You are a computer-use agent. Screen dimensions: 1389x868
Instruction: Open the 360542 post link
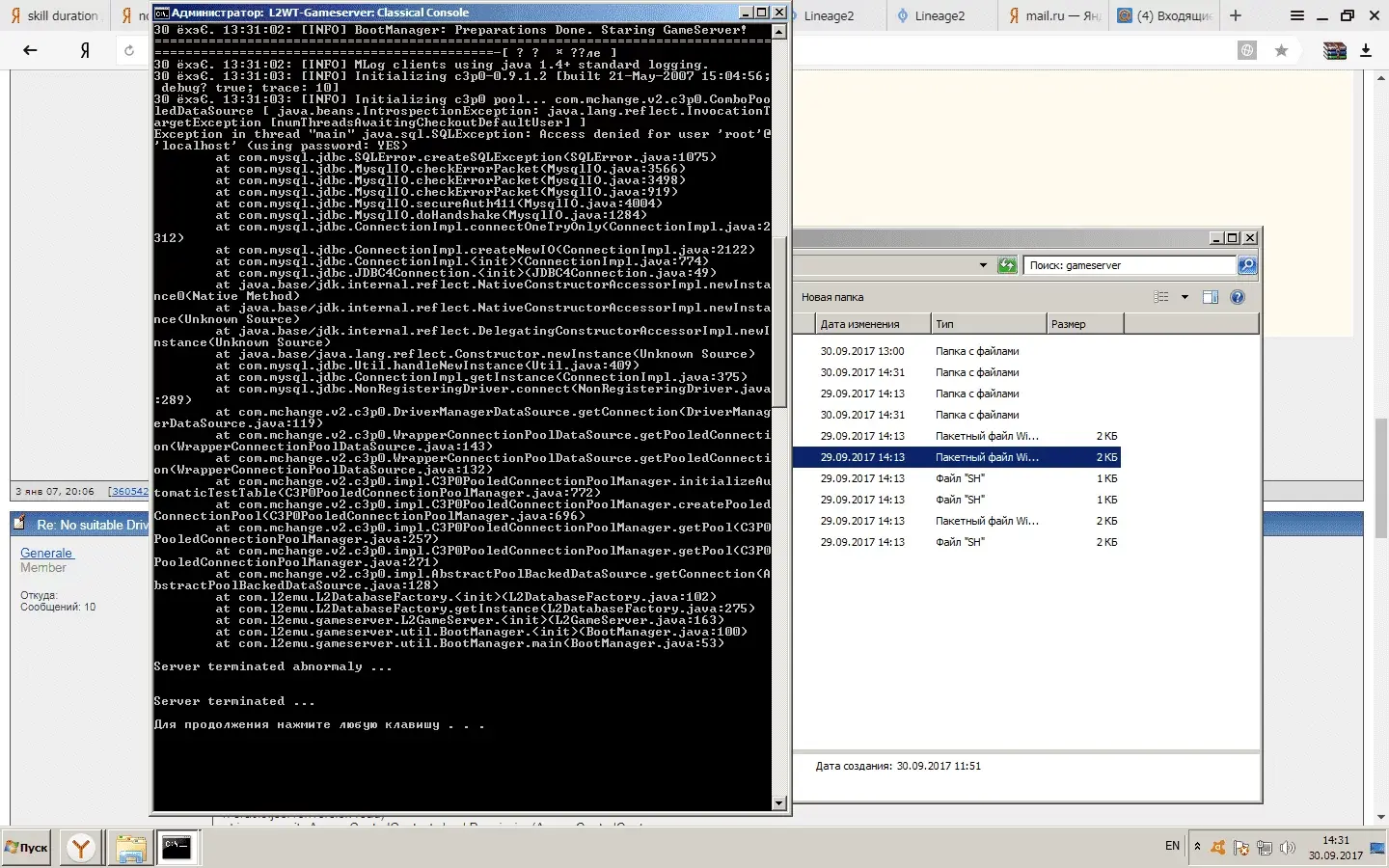[x=130, y=491]
